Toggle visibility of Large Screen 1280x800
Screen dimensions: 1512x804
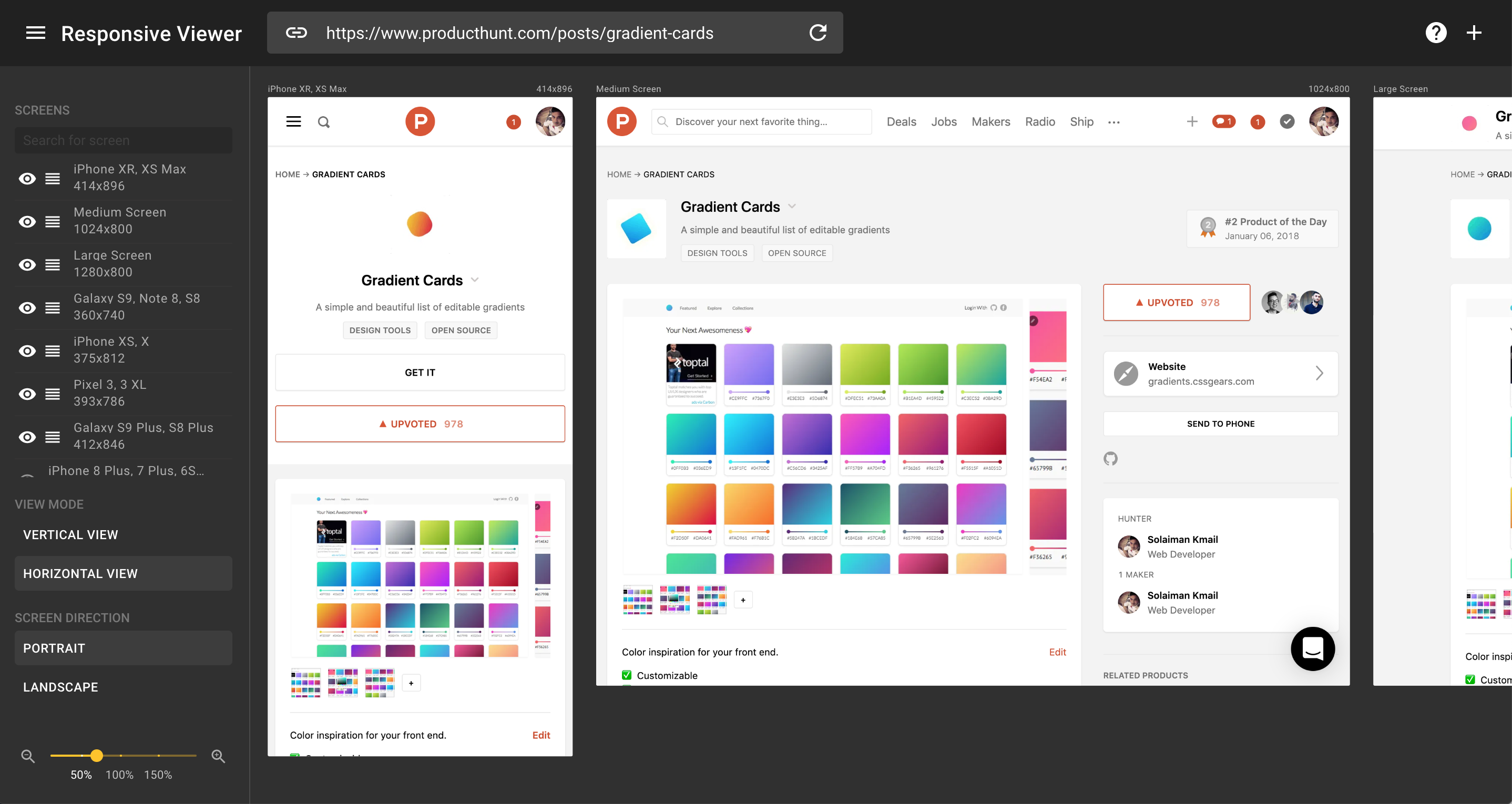27,265
